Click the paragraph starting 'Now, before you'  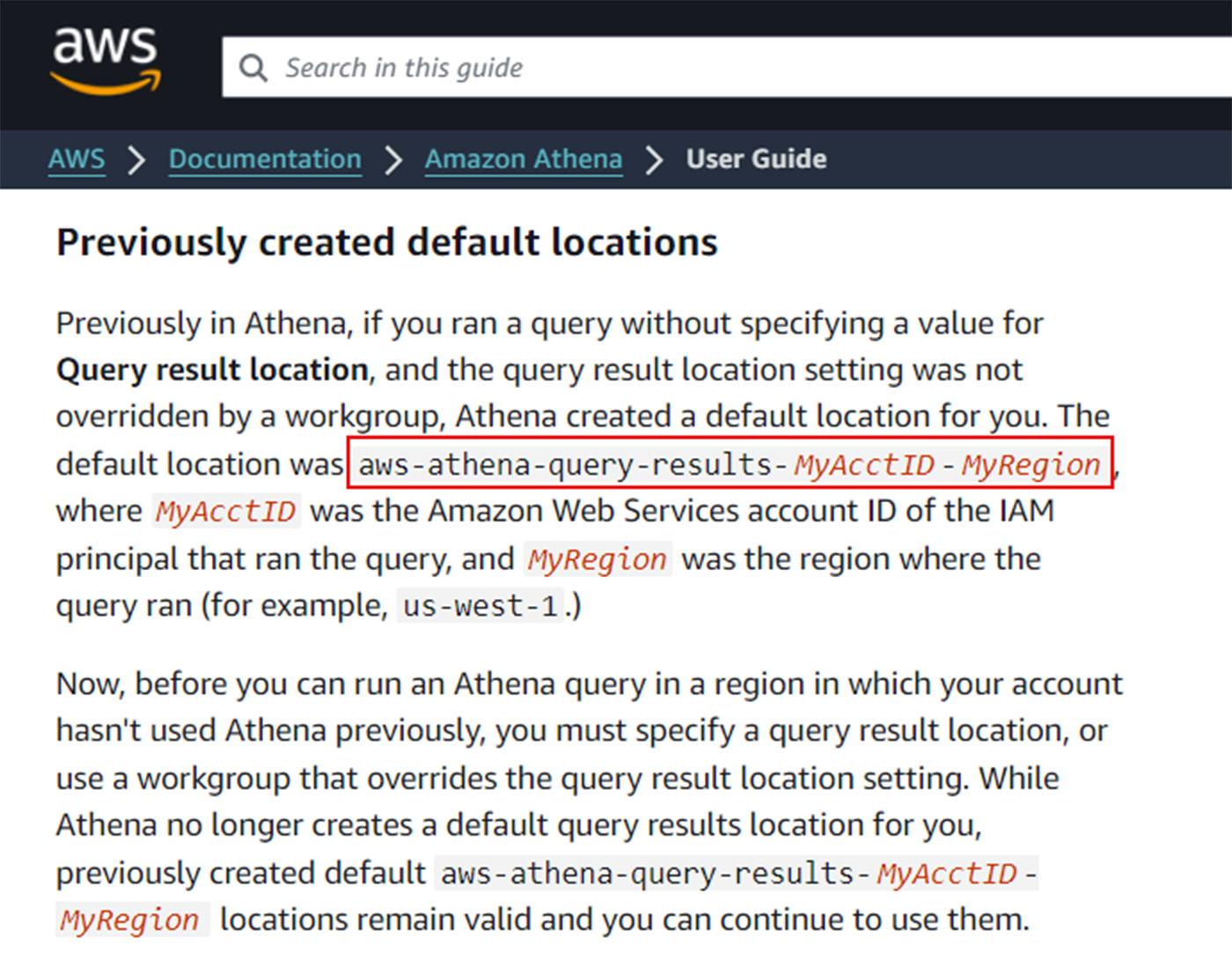point(590,801)
